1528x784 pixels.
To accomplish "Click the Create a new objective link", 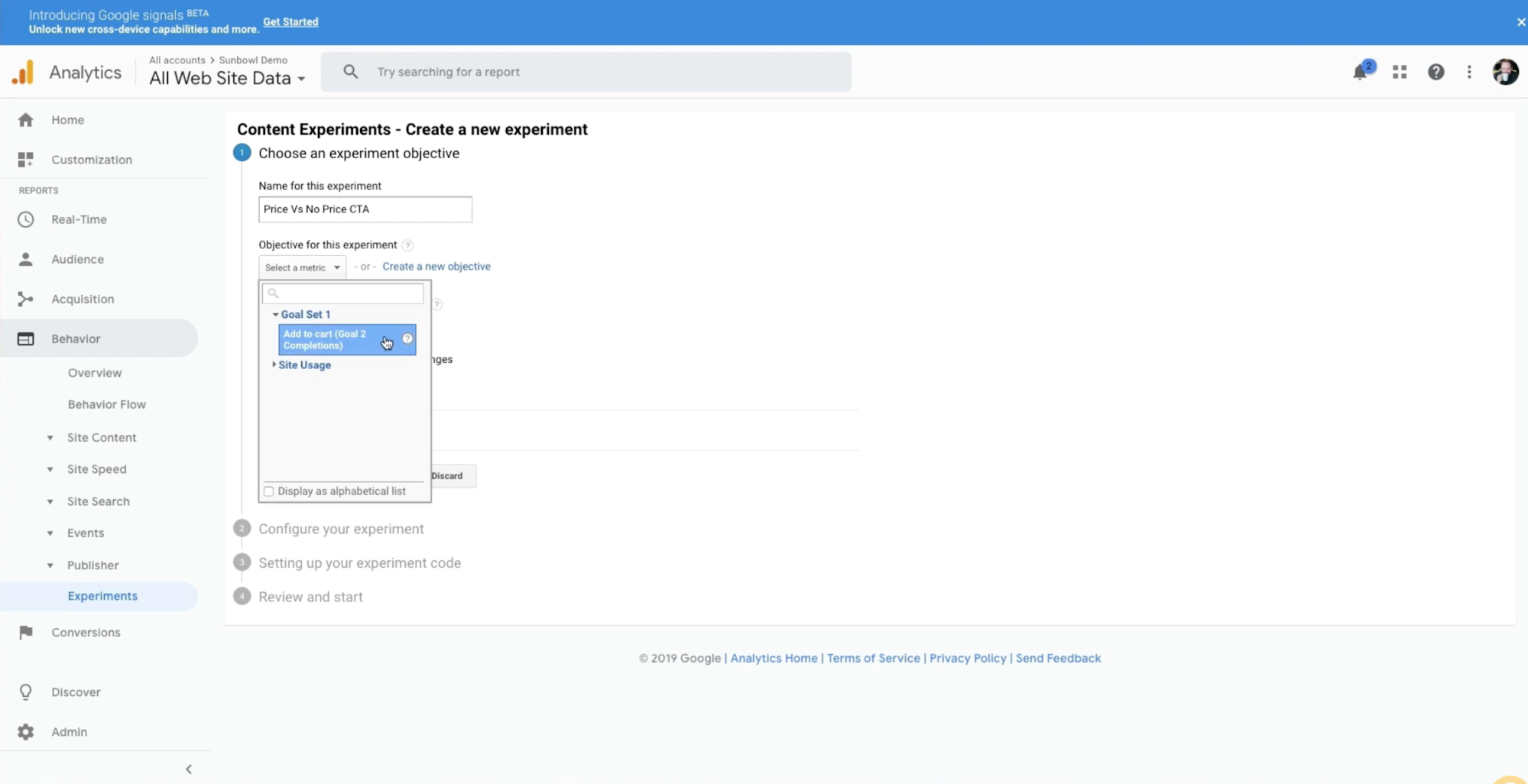I will (436, 267).
